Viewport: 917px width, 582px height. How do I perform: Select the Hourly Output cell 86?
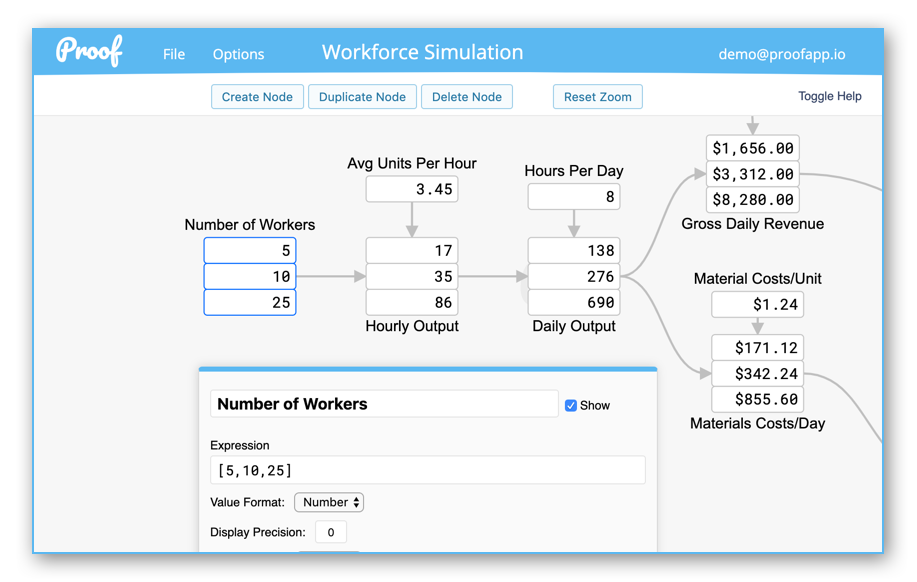(412, 302)
